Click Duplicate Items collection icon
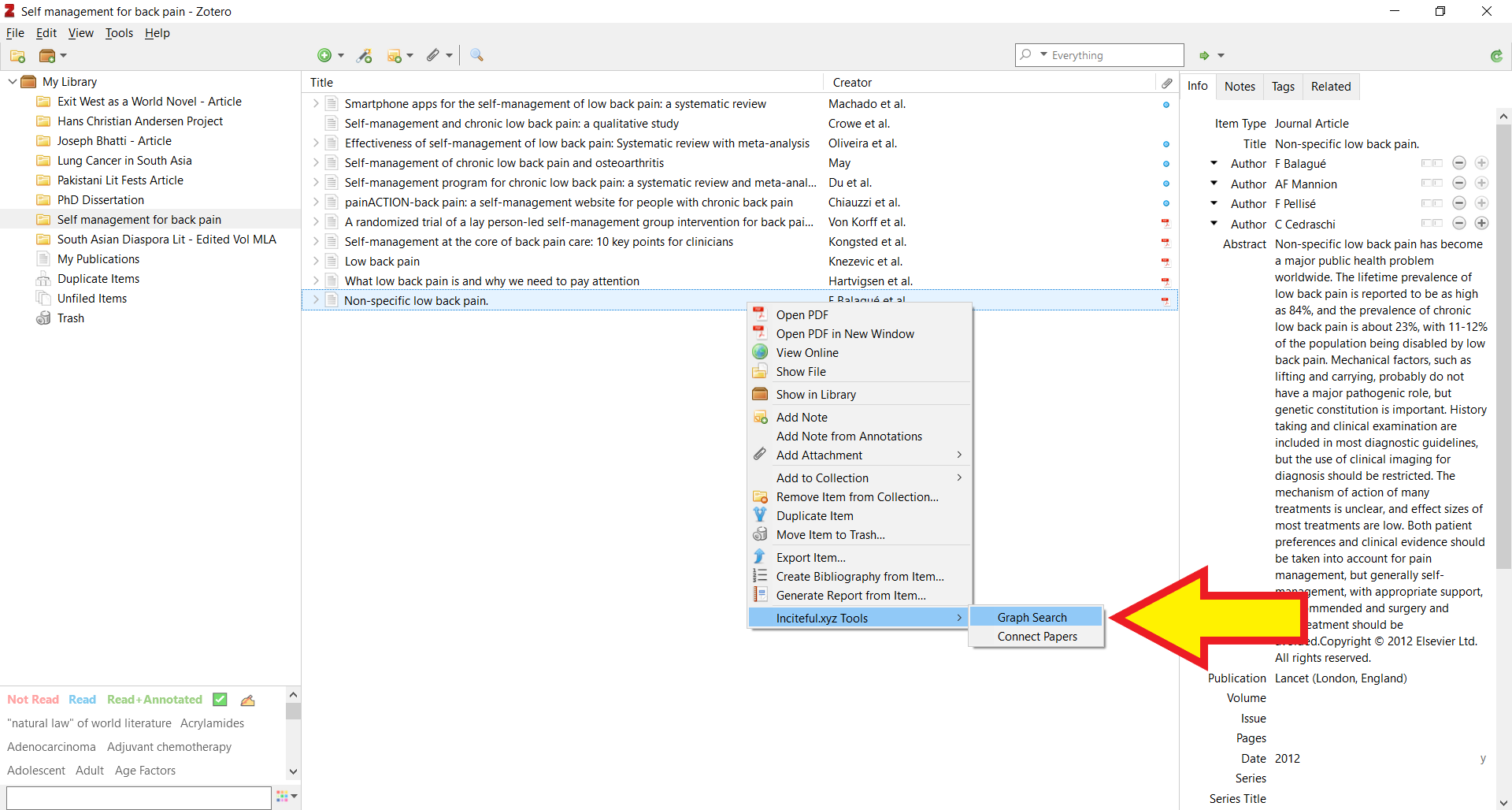 point(43,279)
